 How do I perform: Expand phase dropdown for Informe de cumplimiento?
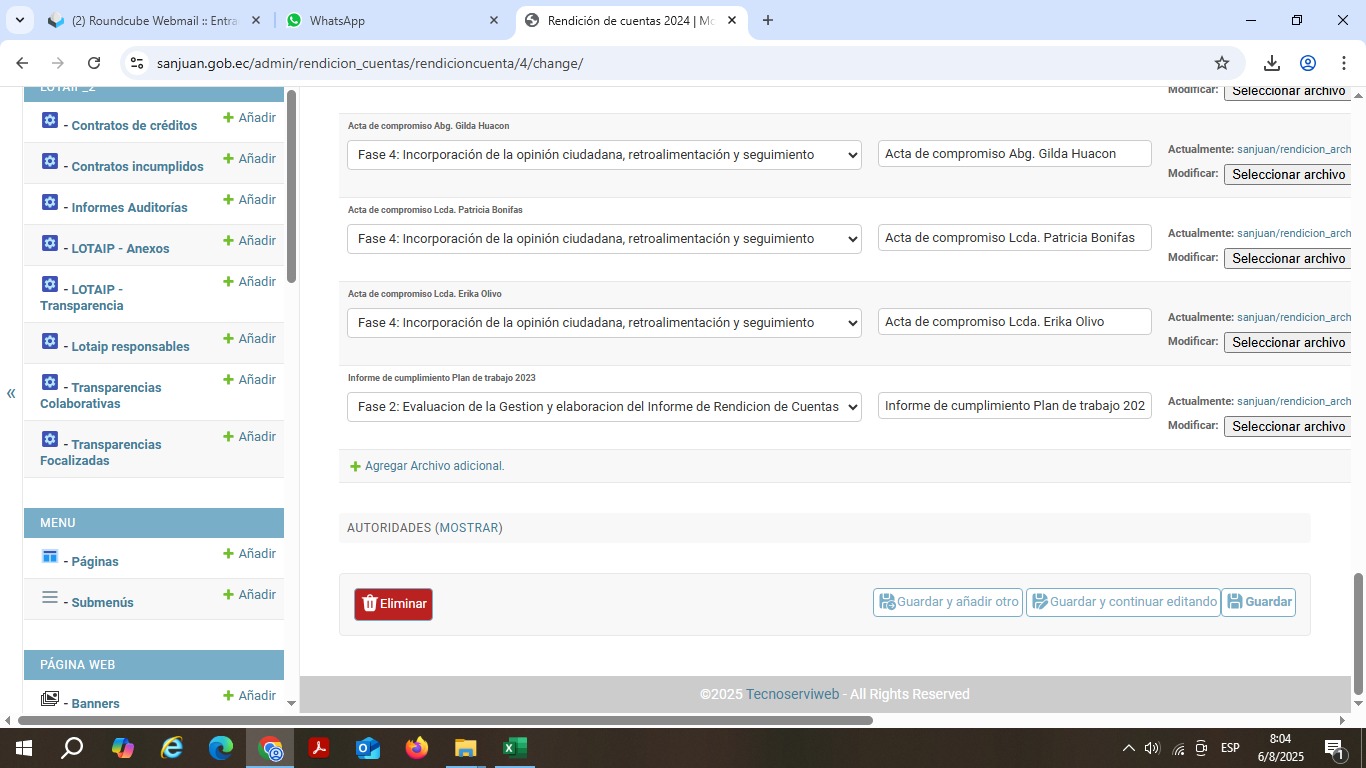coord(604,407)
